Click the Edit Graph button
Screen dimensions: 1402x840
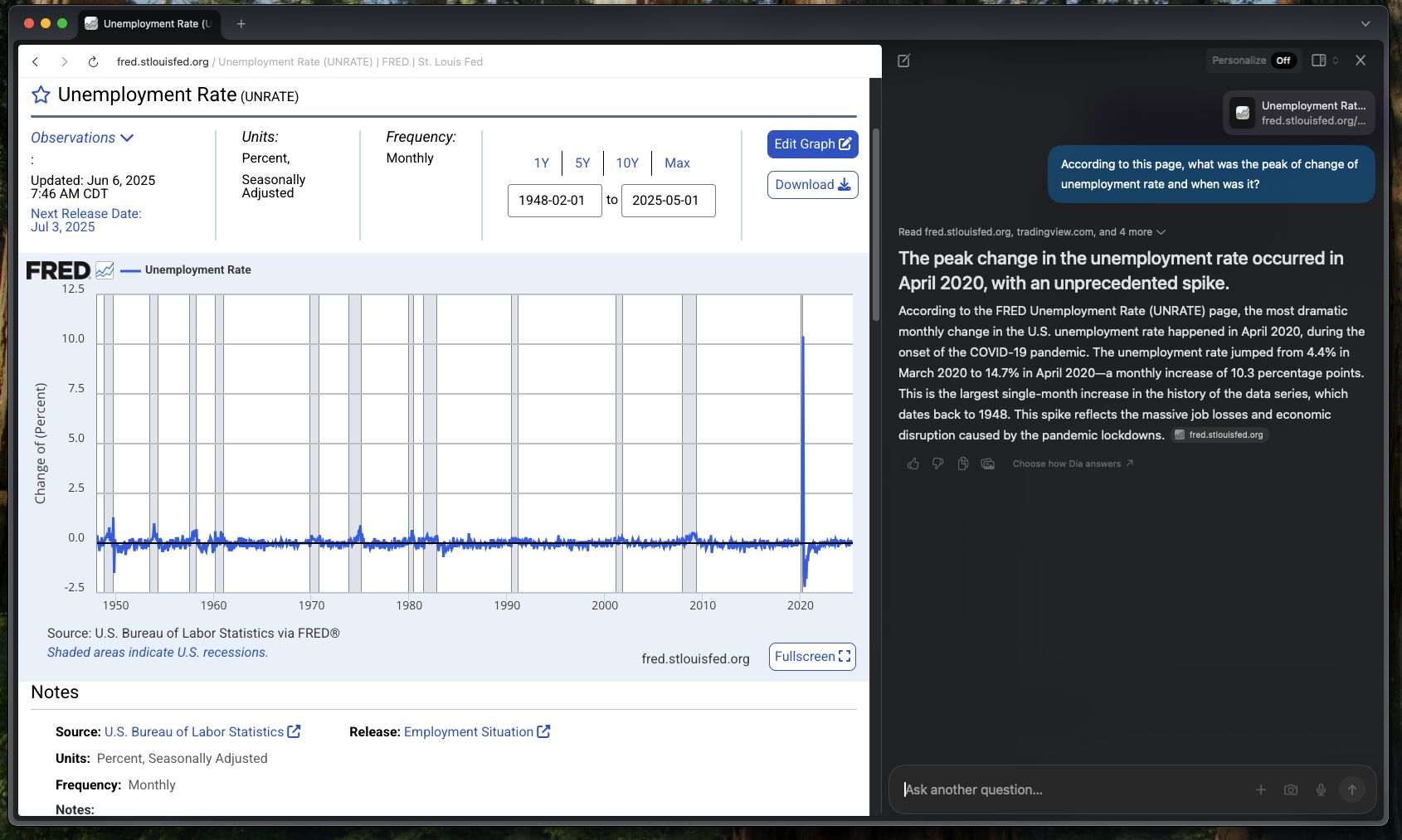tap(813, 144)
